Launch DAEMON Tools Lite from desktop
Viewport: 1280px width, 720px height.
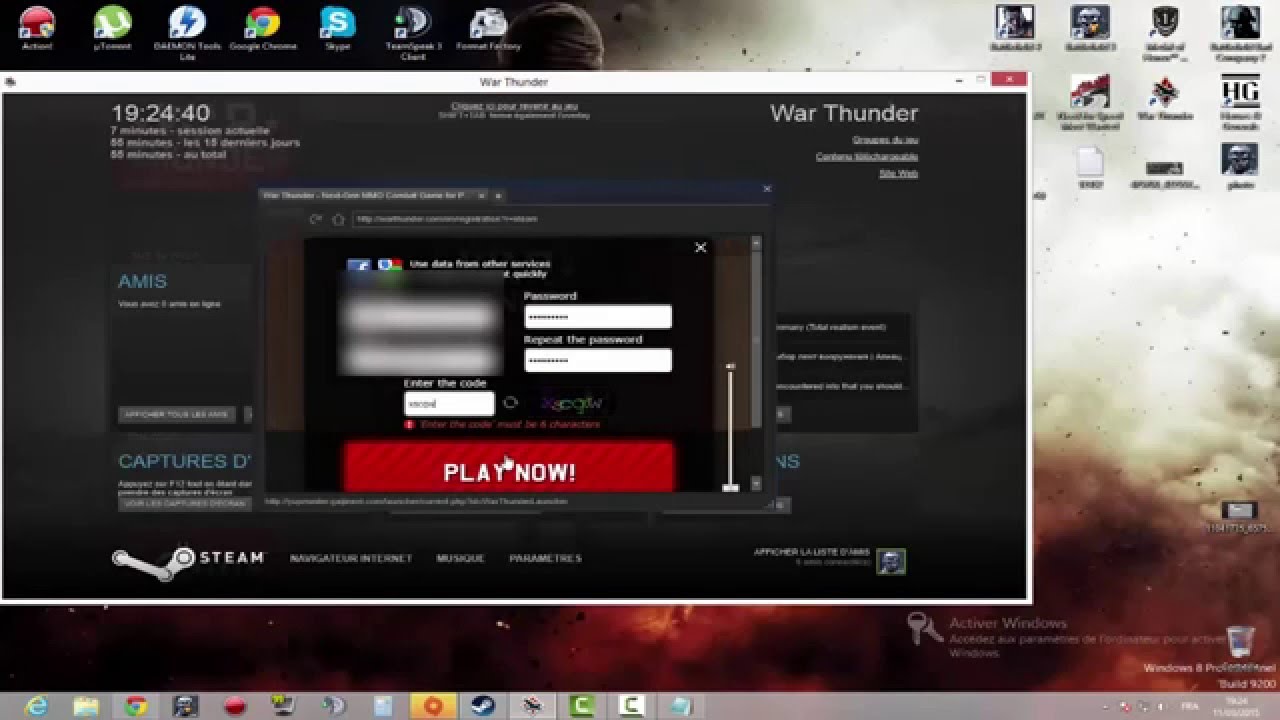pyautogui.click(x=187, y=33)
